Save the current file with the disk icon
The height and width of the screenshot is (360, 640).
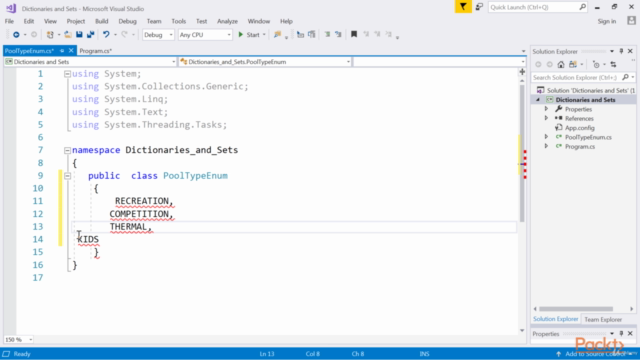(79, 35)
